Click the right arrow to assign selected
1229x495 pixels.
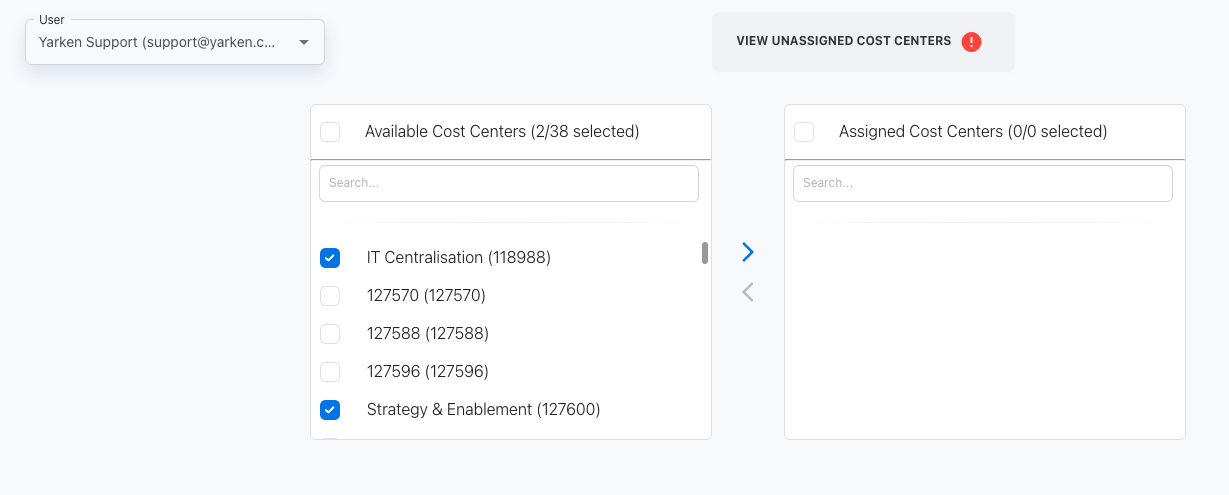(x=747, y=252)
